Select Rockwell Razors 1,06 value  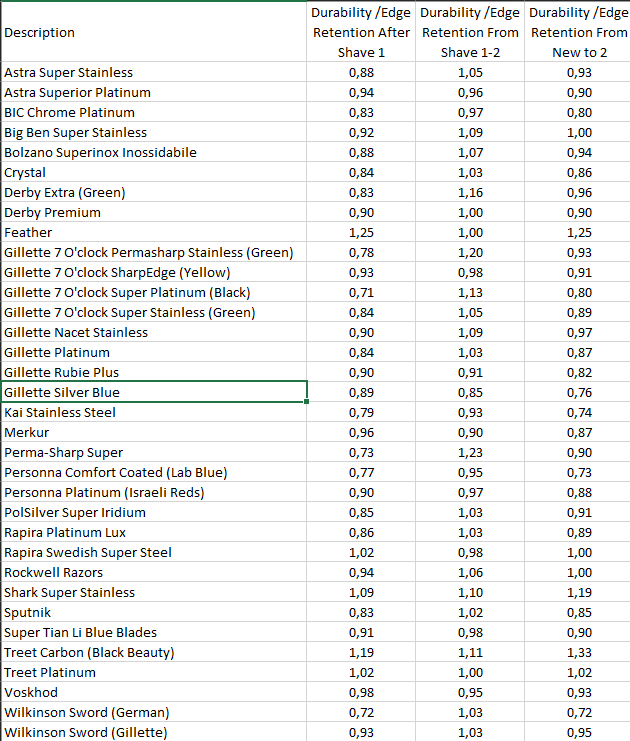470,572
